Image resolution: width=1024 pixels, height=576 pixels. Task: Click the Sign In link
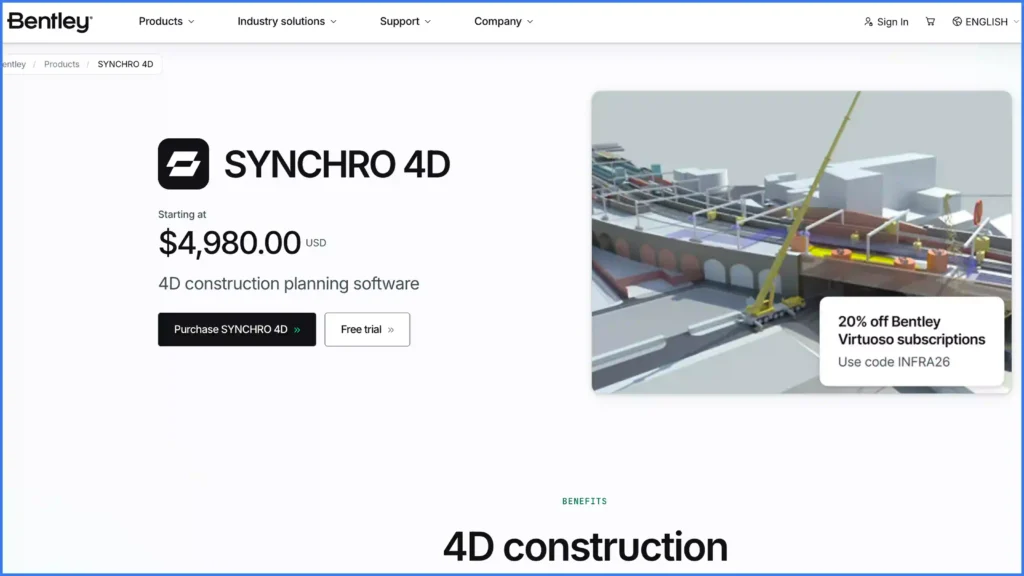pos(886,22)
